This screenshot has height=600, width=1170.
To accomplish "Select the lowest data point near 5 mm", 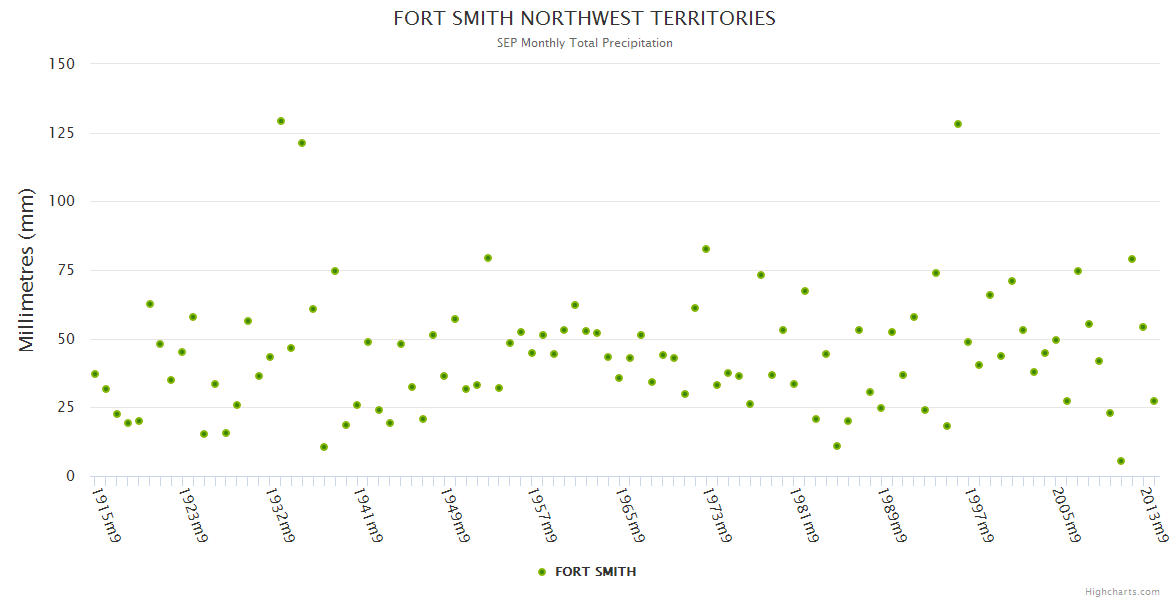I will click(1121, 461).
